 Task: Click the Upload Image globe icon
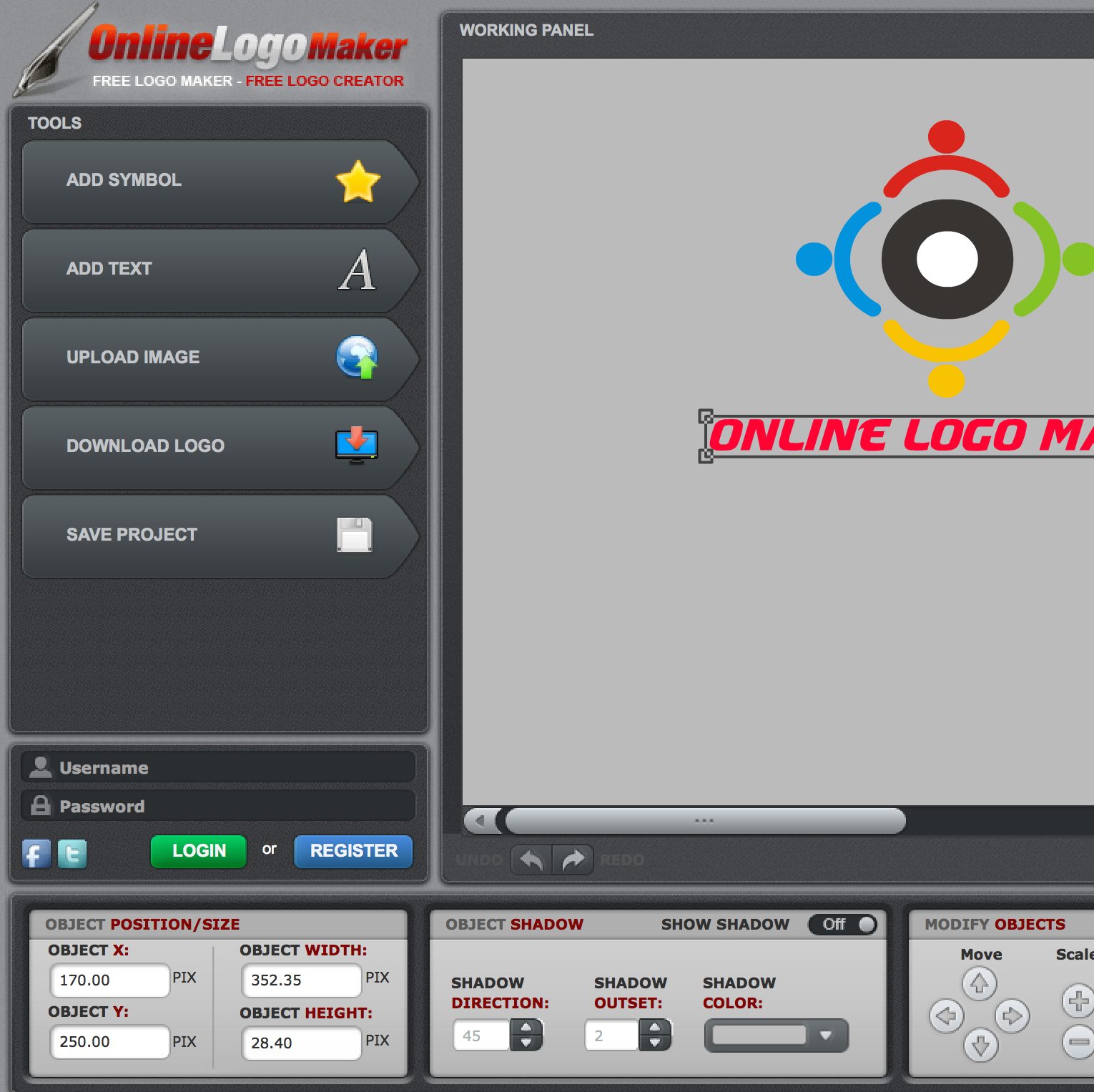[357, 358]
